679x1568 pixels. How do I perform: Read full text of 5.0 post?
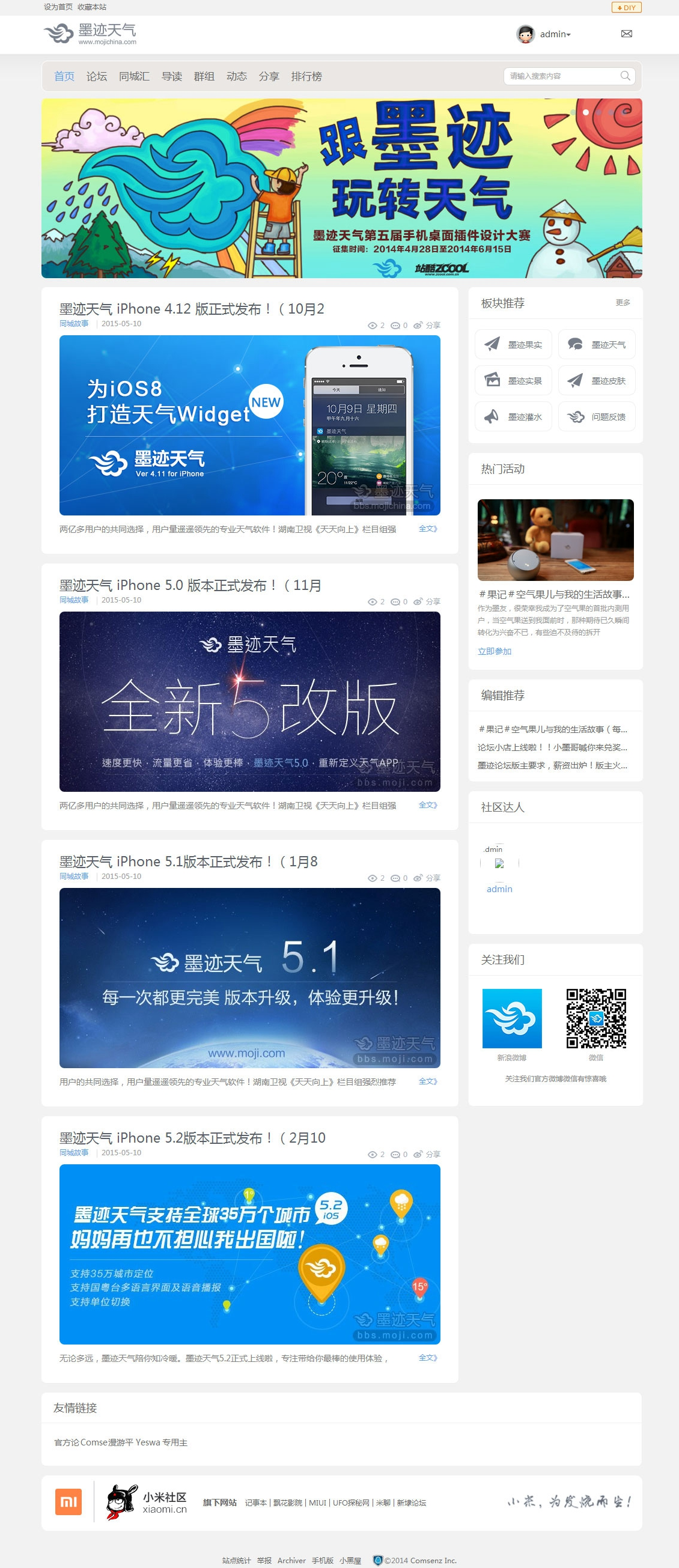tap(428, 804)
